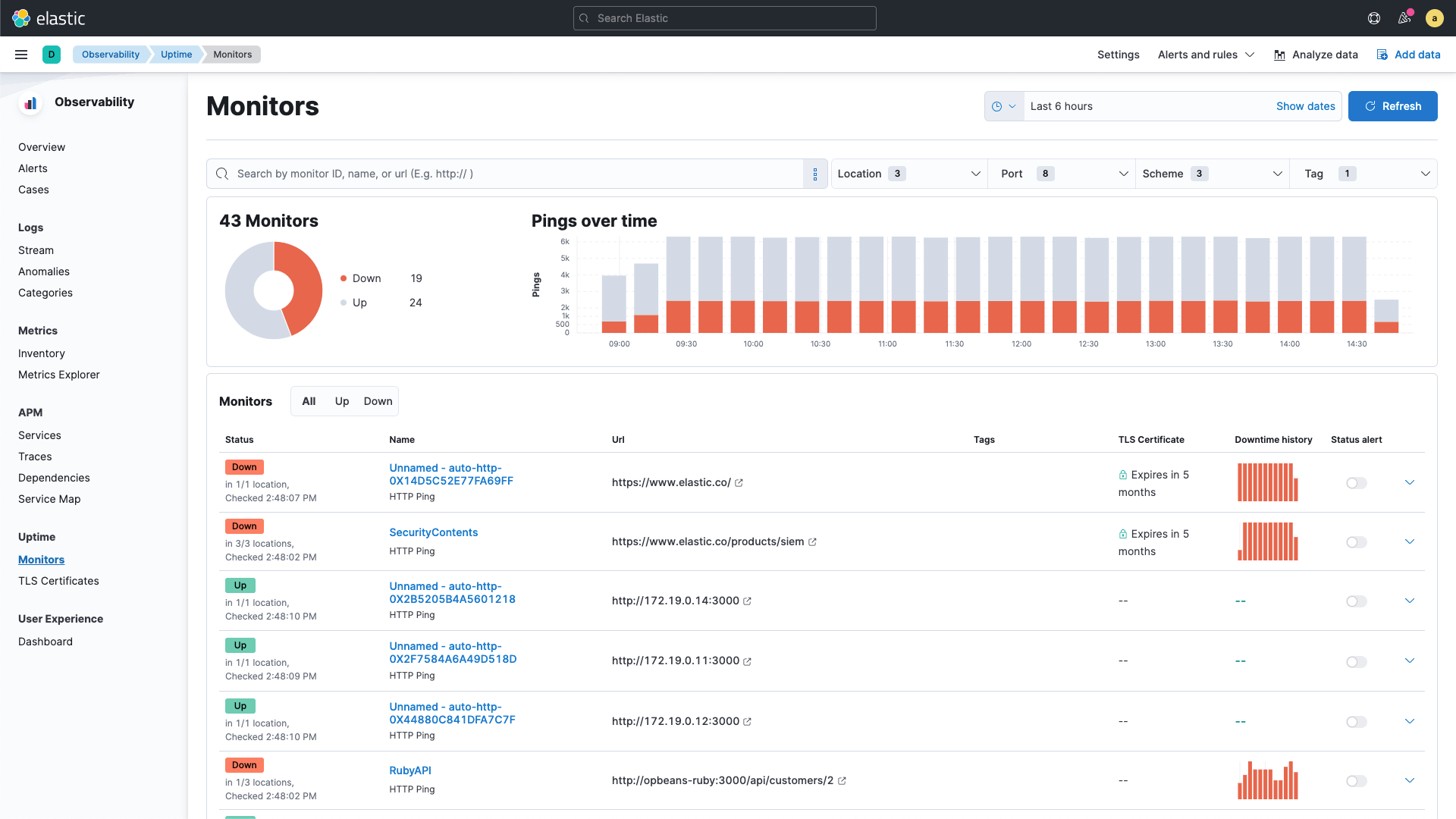
Task: Toggle status alert for 0X2F7584A6A49D518D monitor
Action: (1357, 662)
